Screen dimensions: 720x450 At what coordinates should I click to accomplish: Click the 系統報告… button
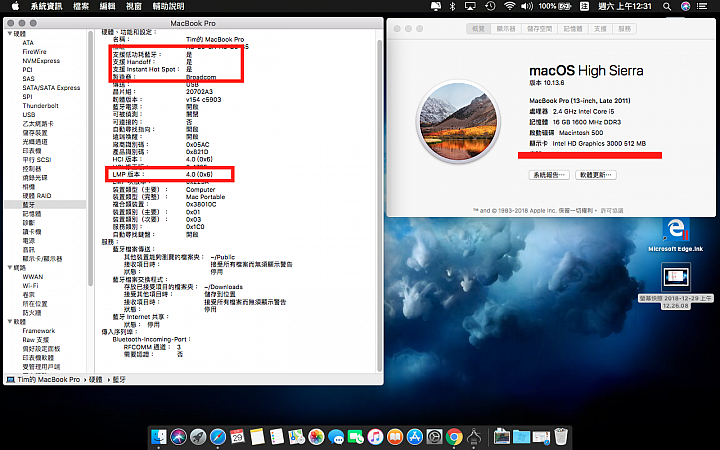coord(549,175)
